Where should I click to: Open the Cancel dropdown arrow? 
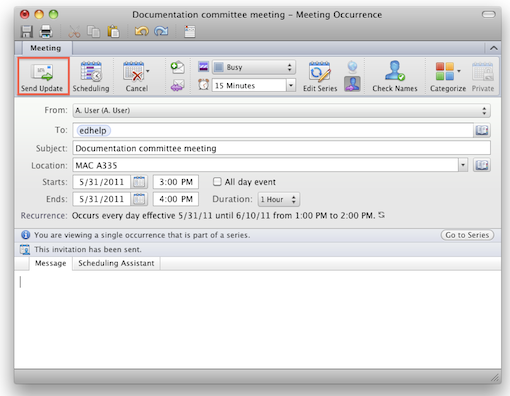coord(148,71)
